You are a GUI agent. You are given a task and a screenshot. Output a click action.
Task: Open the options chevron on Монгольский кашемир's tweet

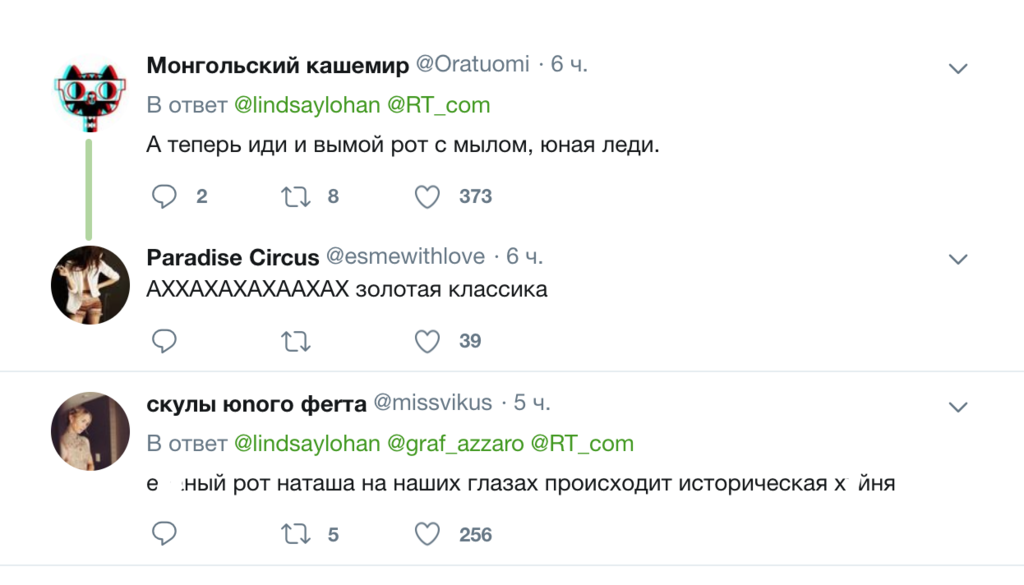[x=957, y=68]
